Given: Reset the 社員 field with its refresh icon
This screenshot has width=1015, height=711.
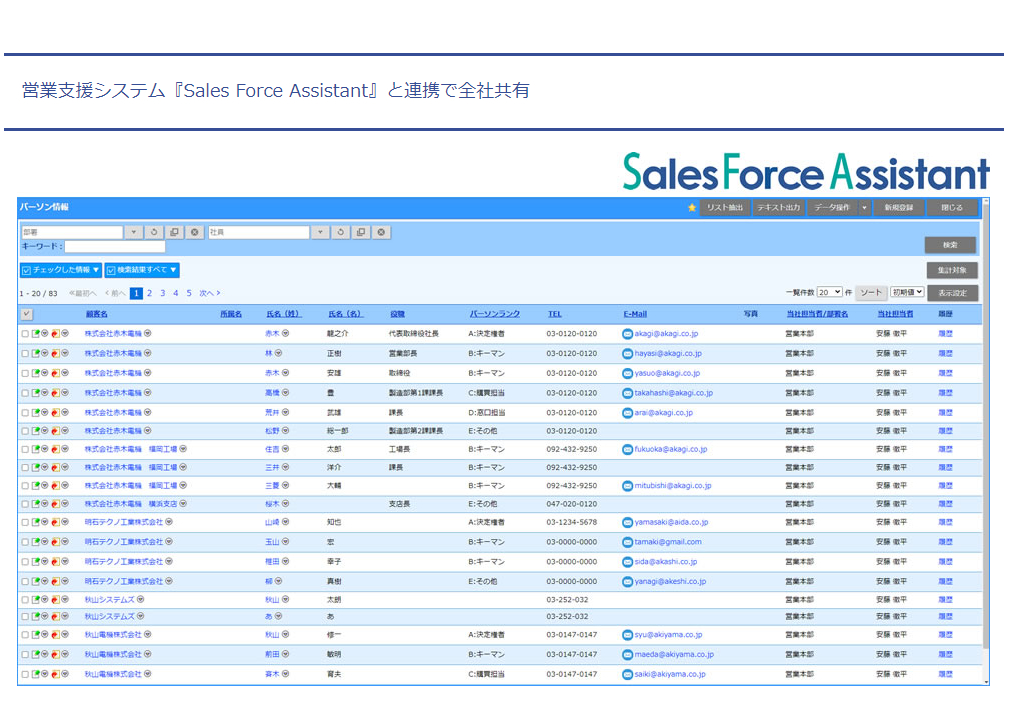Looking at the screenshot, I should tap(340, 232).
